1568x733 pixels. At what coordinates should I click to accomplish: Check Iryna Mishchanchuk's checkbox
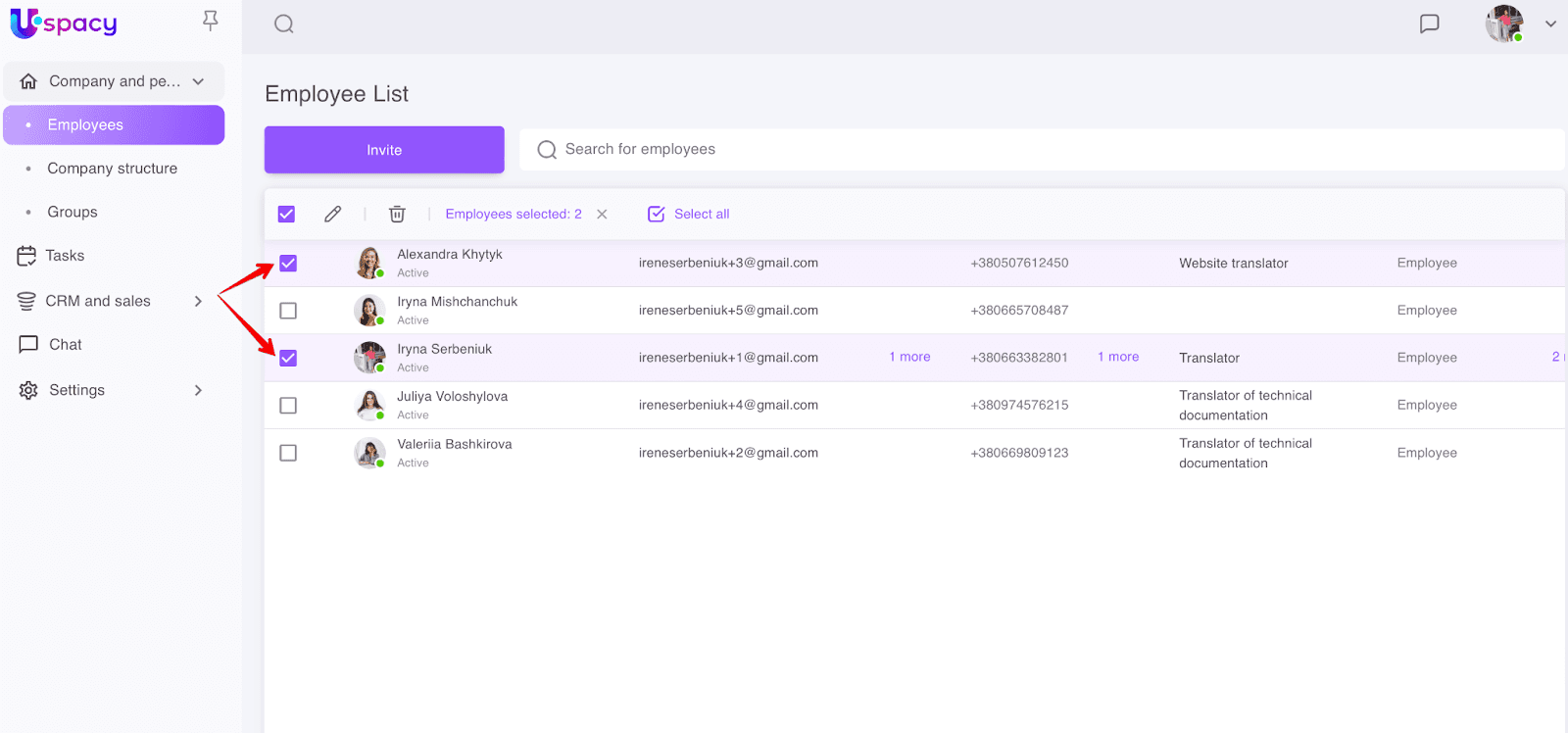(288, 311)
